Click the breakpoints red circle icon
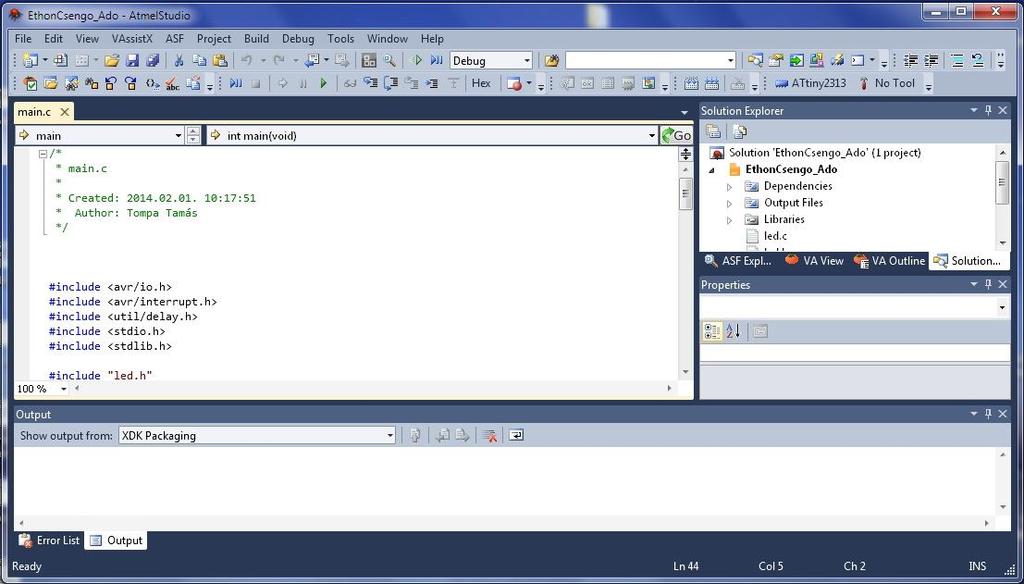Viewport: 1024px width, 584px height. coord(514,84)
